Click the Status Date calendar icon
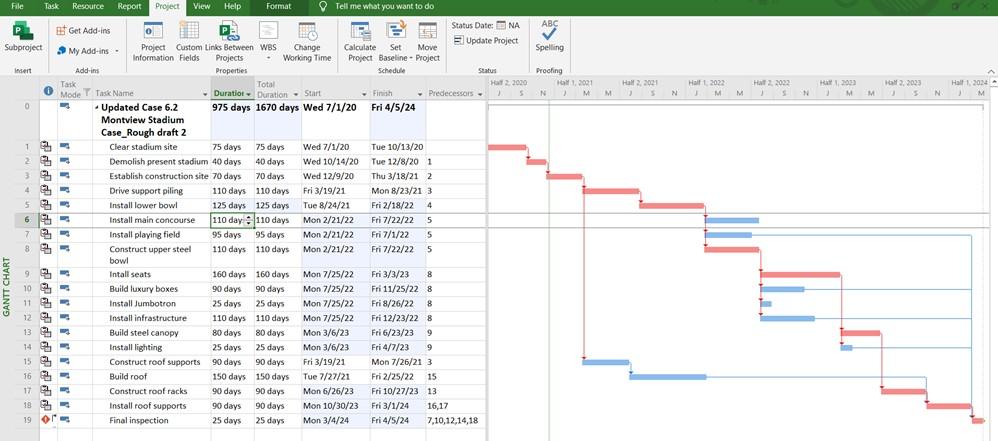The height and width of the screenshot is (441, 998). (x=501, y=25)
